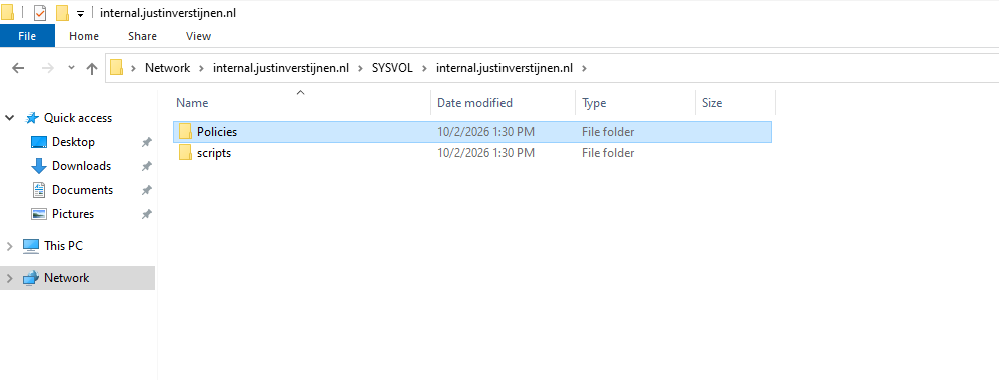The image size is (999, 380).
Task: Select the Policies folder name
Action: coord(217,132)
